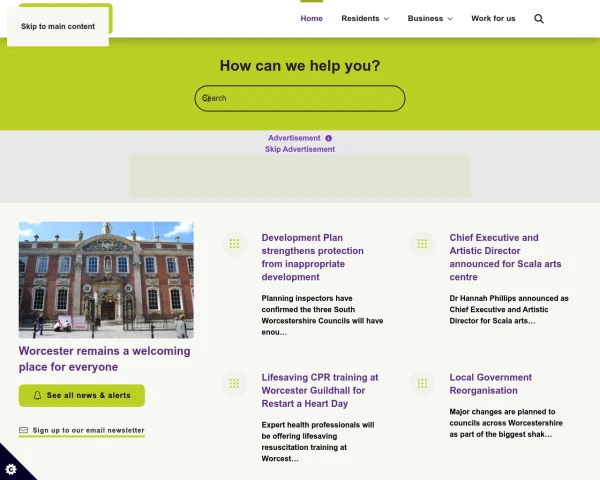
Task: Open Worcester remains a welcoming place article
Action: tap(104, 359)
